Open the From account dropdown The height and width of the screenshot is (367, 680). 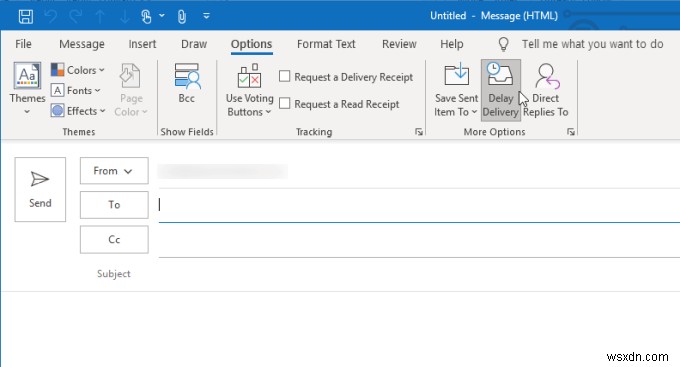click(x=114, y=170)
